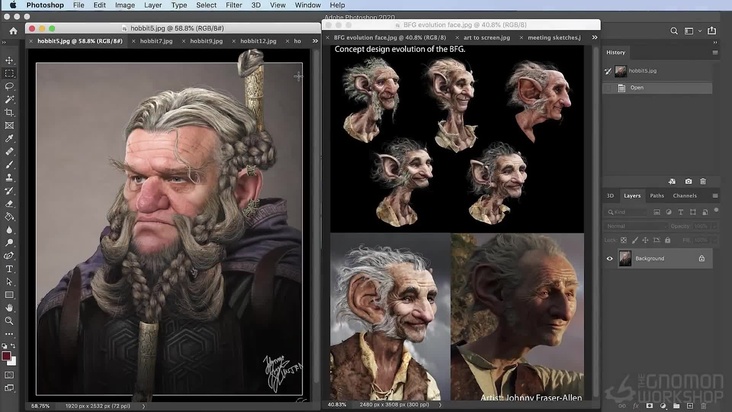Open the Filter menu

tap(234, 5)
